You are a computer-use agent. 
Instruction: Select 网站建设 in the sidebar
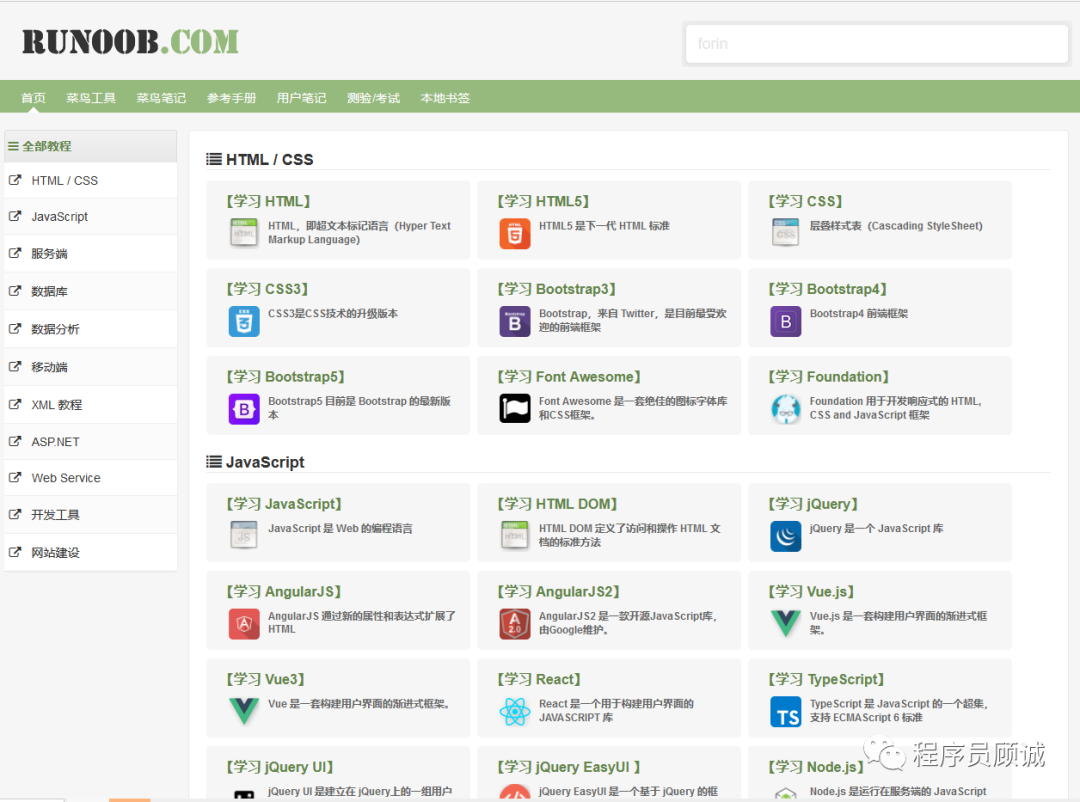[90, 553]
